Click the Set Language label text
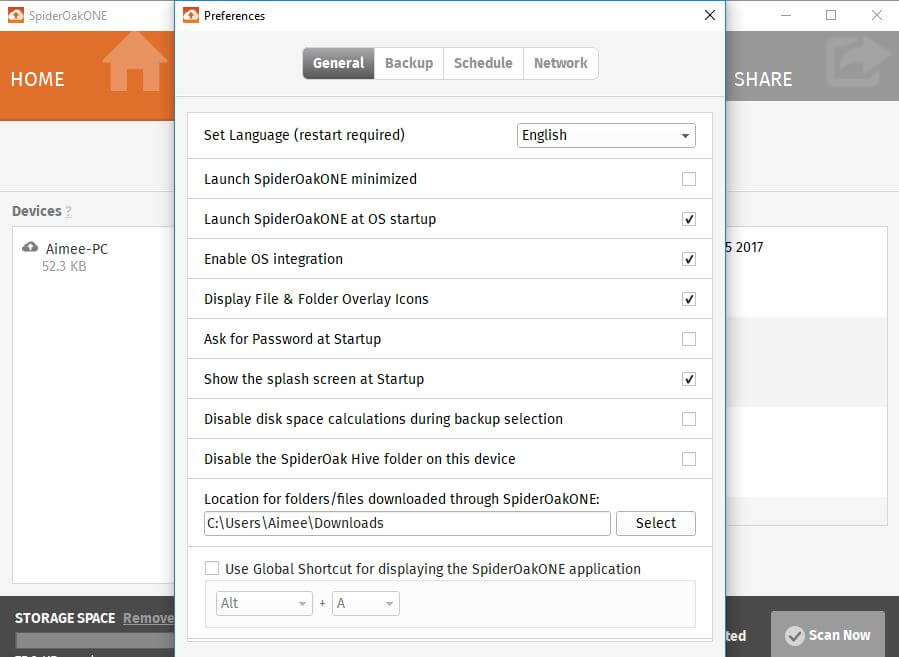 [x=304, y=135]
